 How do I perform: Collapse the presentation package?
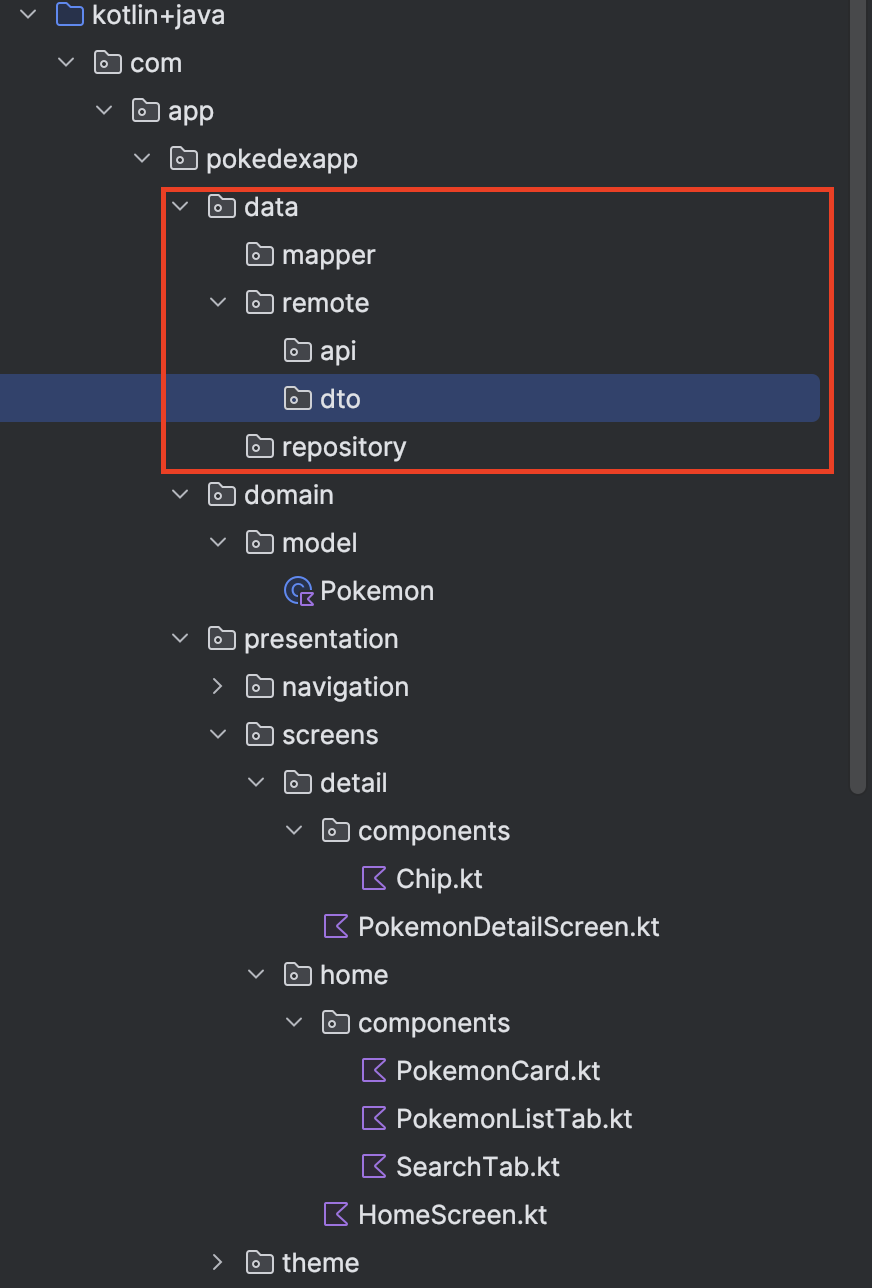point(181,639)
